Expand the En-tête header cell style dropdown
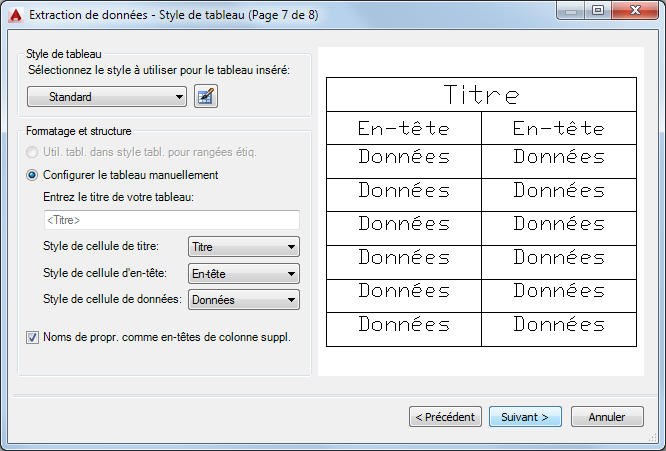This screenshot has width=666, height=451. coord(244,273)
